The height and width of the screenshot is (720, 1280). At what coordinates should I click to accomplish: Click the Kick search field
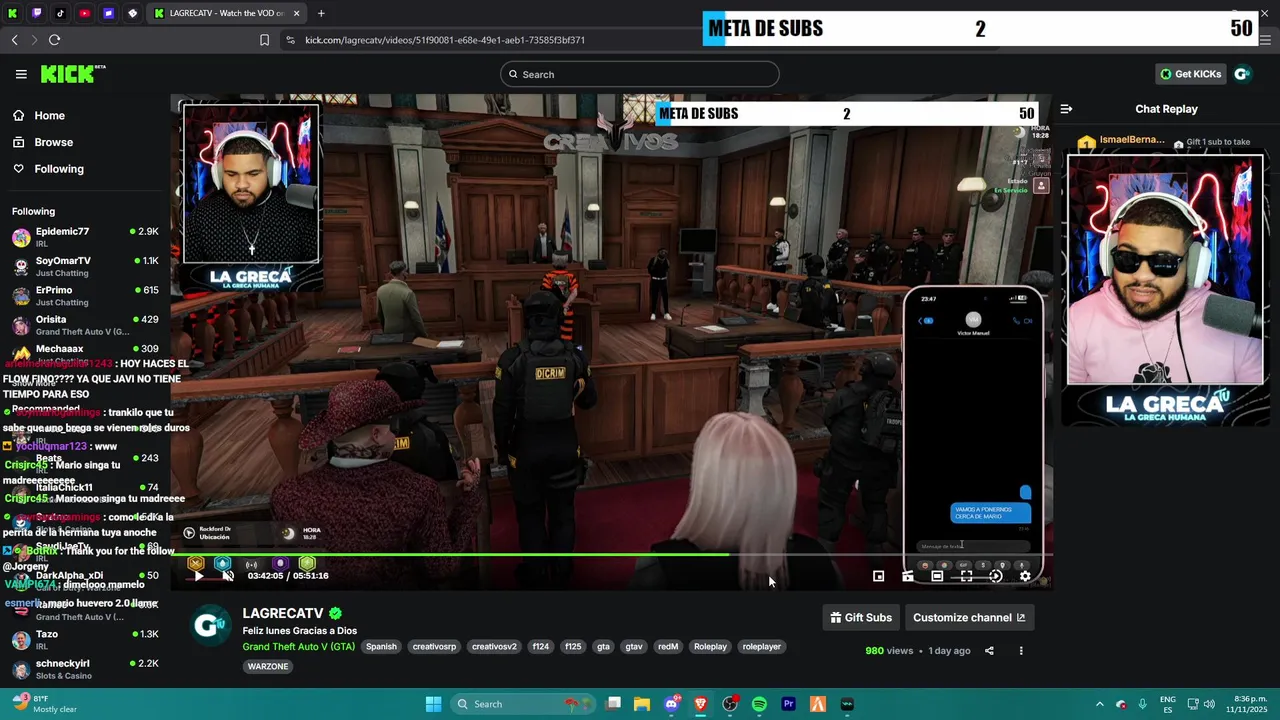click(x=640, y=74)
